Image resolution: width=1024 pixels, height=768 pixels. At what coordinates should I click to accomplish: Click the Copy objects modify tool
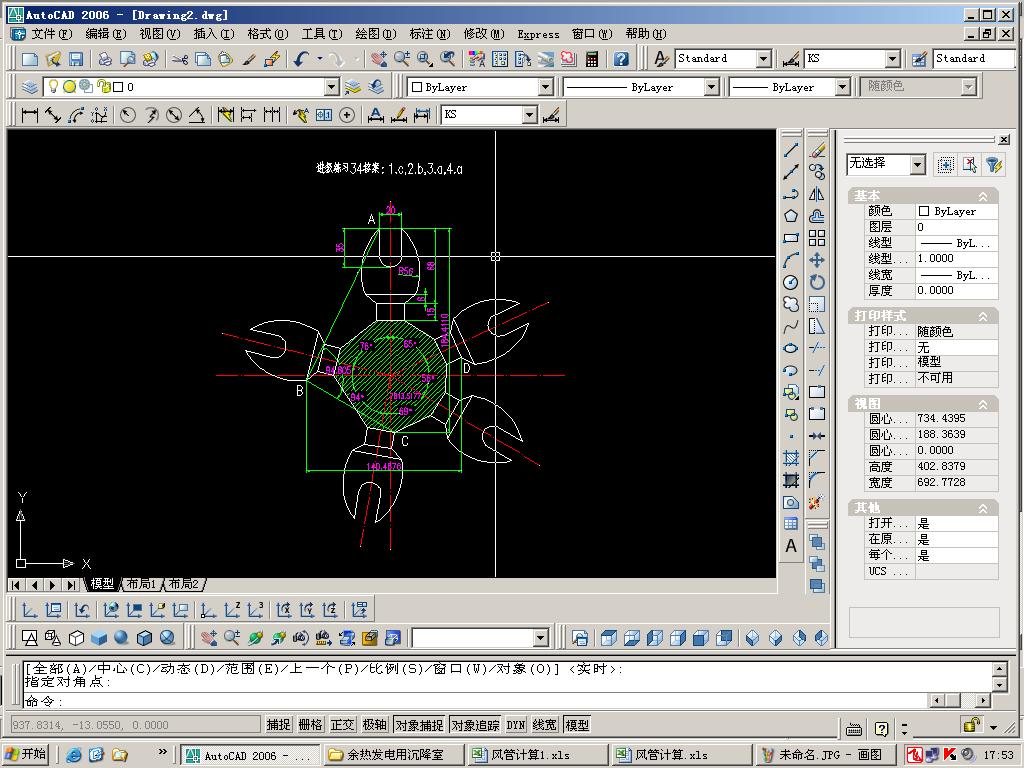[x=817, y=172]
